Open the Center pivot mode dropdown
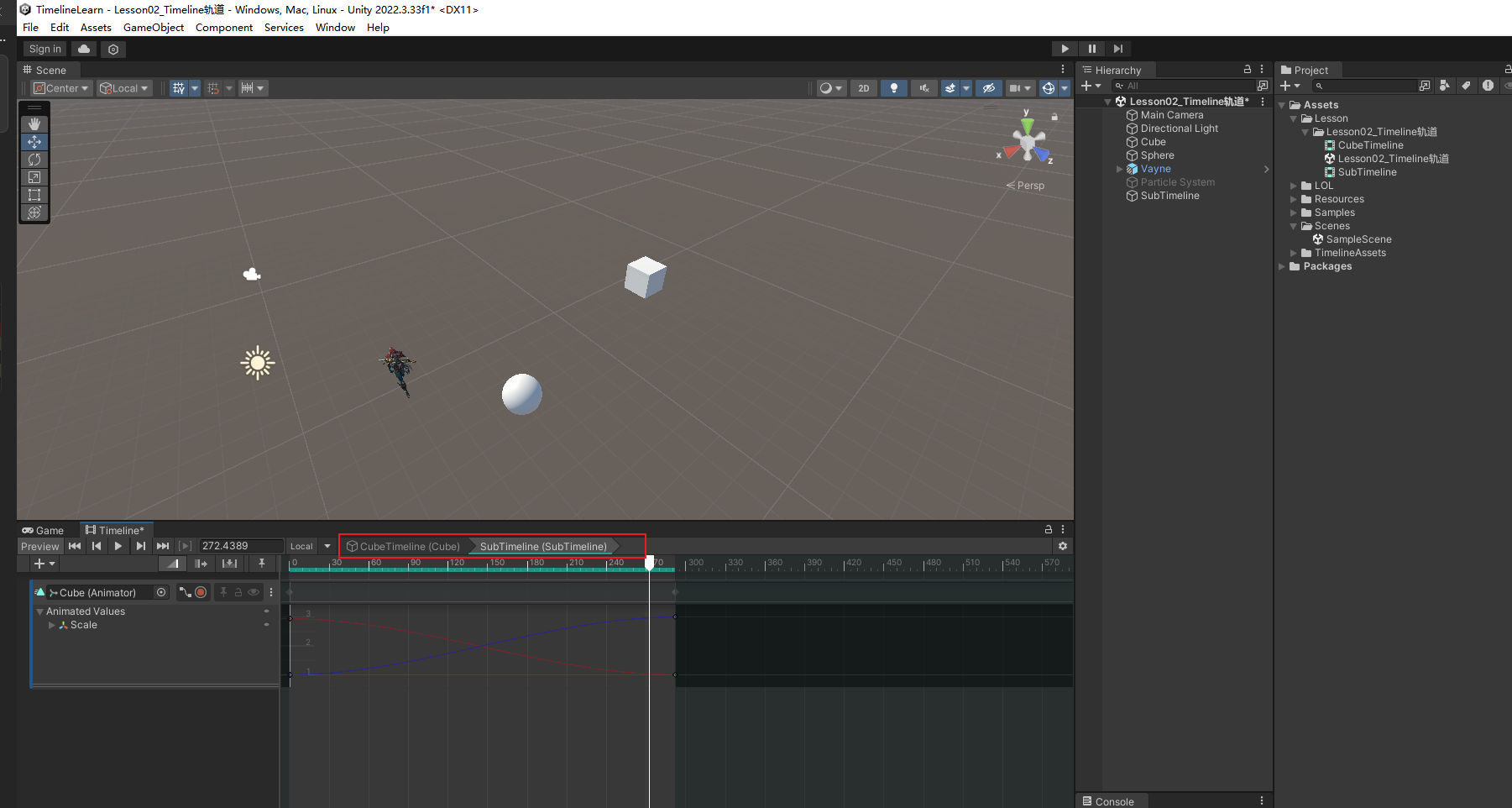1512x808 pixels. (x=61, y=88)
